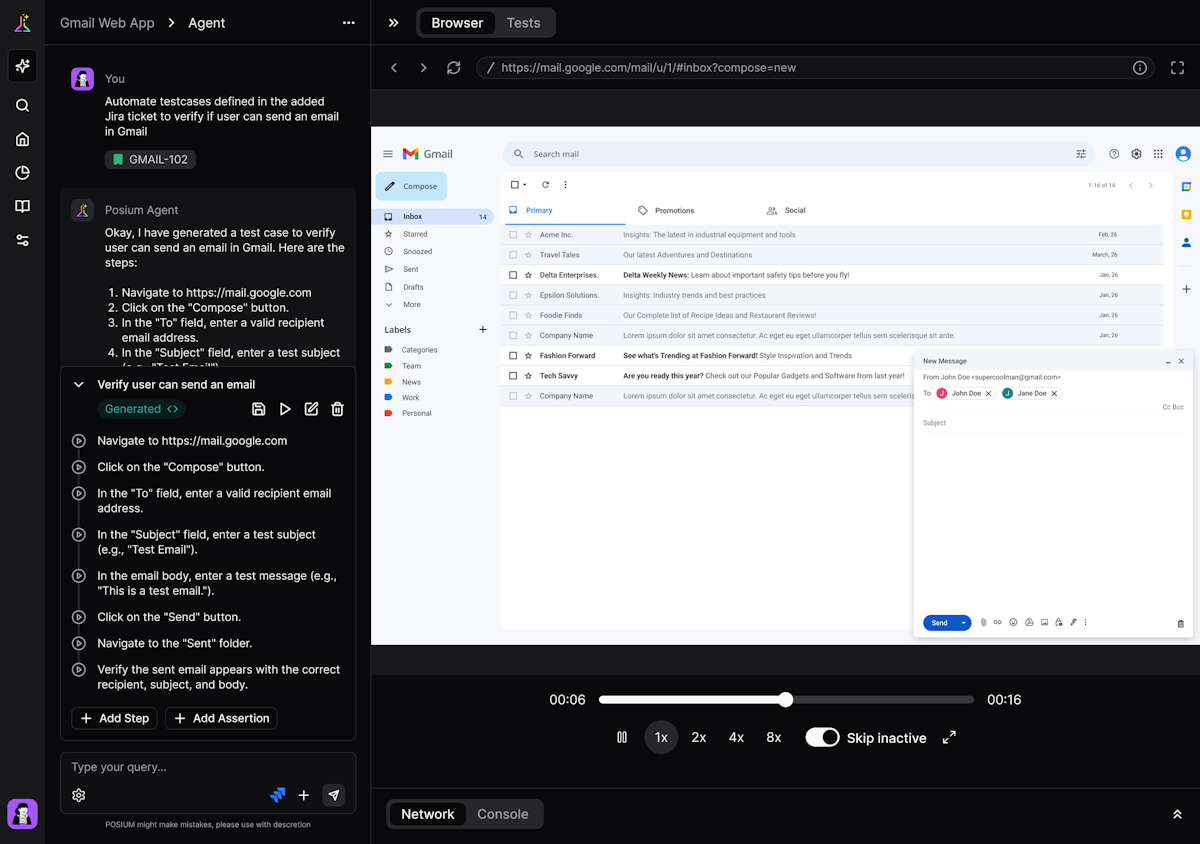Image resolution: width=1200 pixels, height=844 pixels.
Task: Click the pause playback button
Action: 622,737
